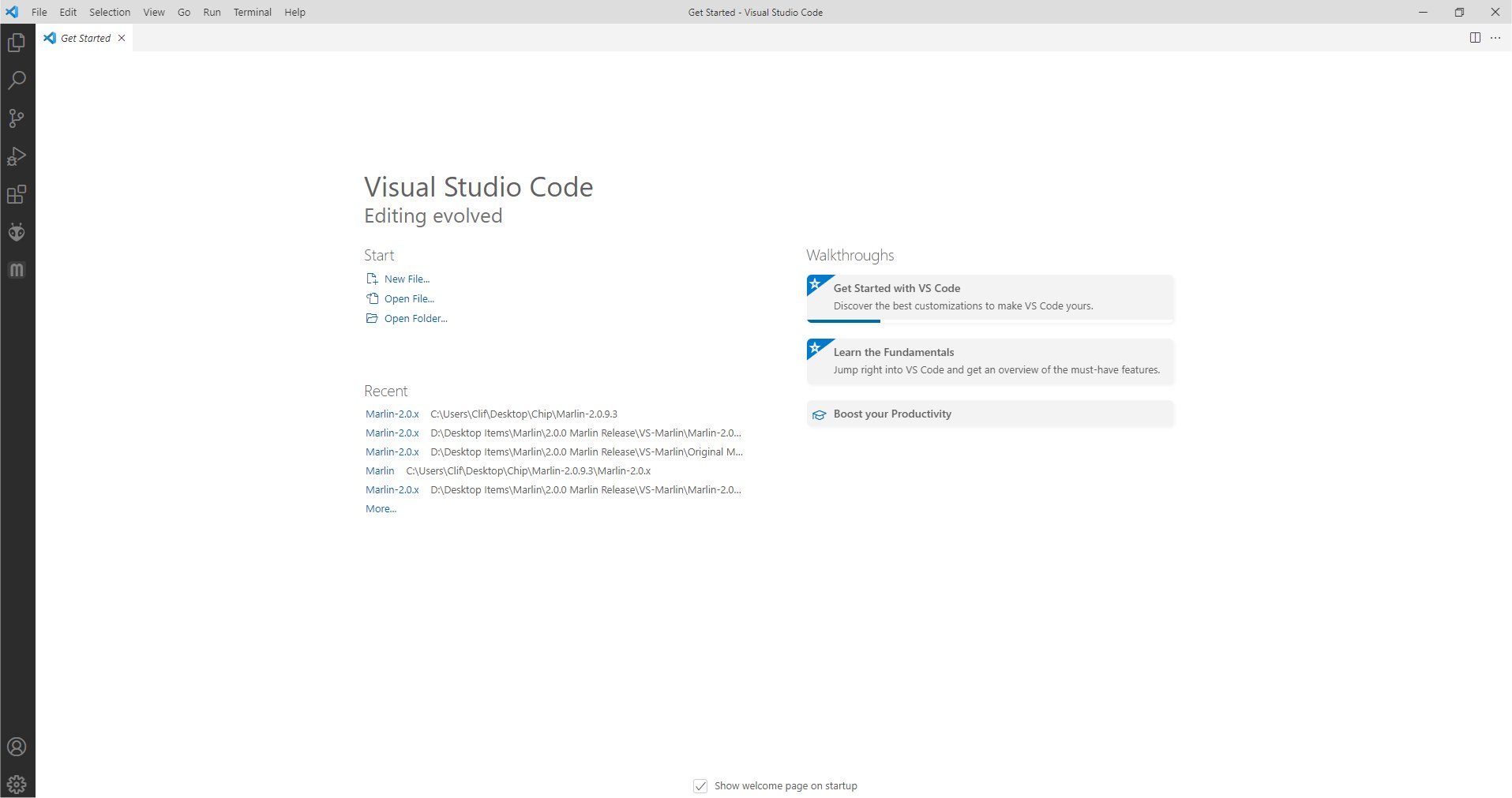This screenshot has height=798, width=1512.
Task: Open the Accounts icon
Action: (x=17, y=747)
